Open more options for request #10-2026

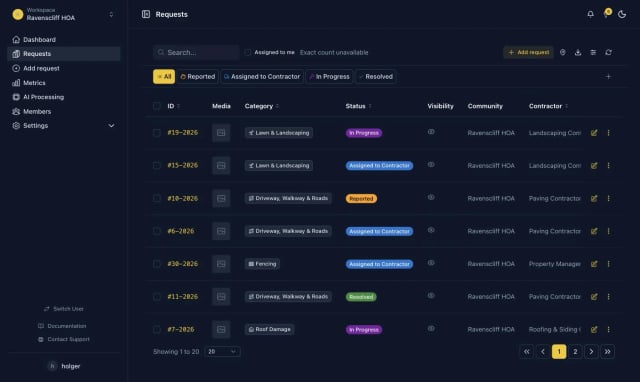tap(608, 198)
